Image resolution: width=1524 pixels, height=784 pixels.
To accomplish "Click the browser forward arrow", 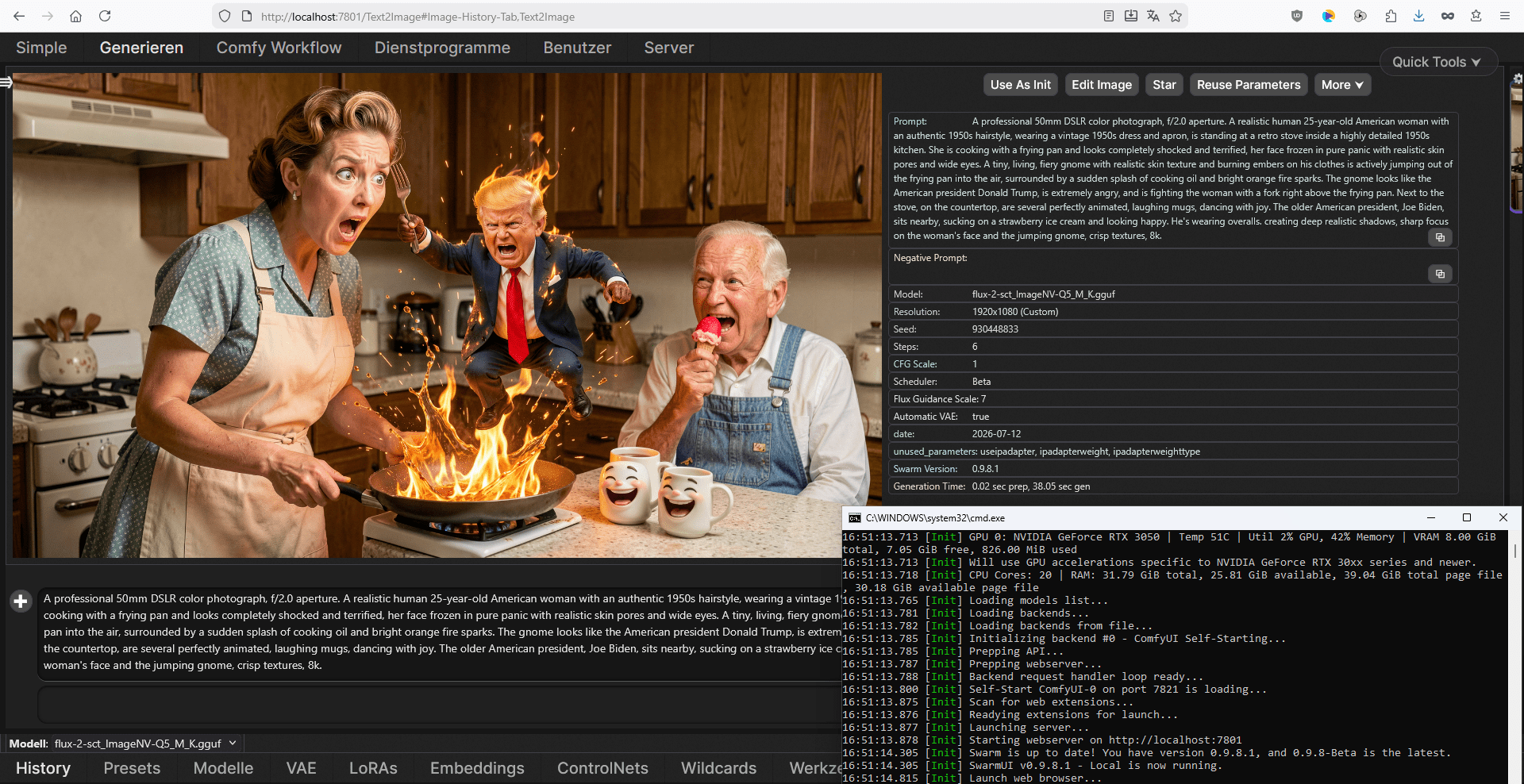I will pyautogui.click(x=48, y=16).
